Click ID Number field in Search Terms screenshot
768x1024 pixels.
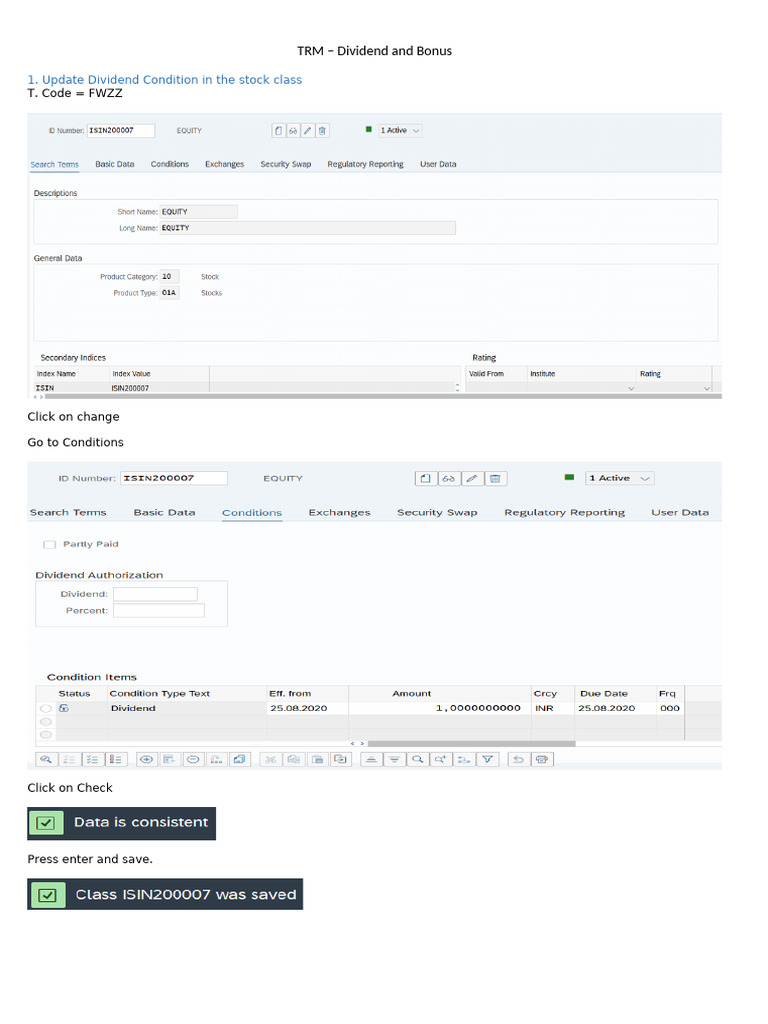pos(121,131)
